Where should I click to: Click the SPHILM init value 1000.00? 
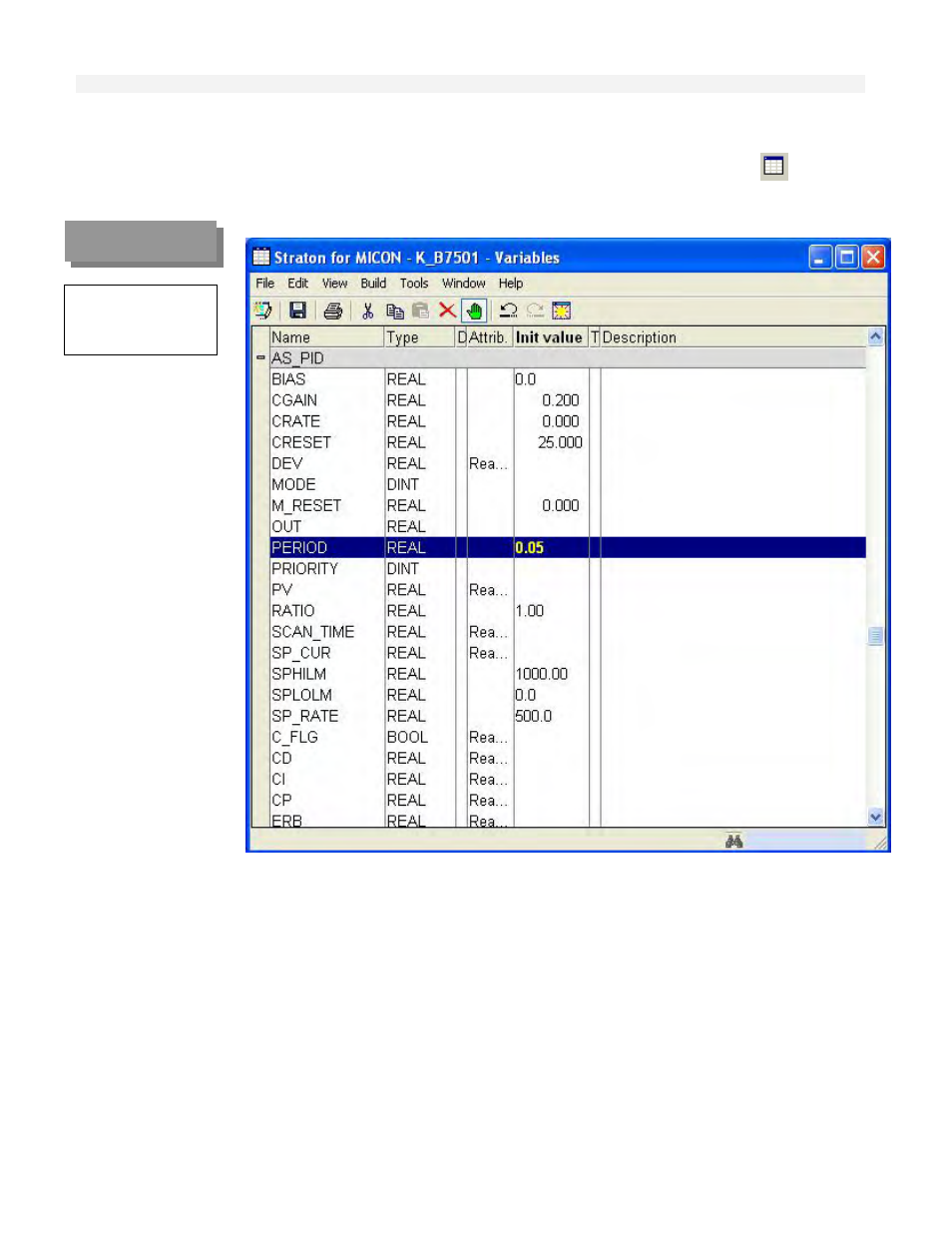[542, 673]
